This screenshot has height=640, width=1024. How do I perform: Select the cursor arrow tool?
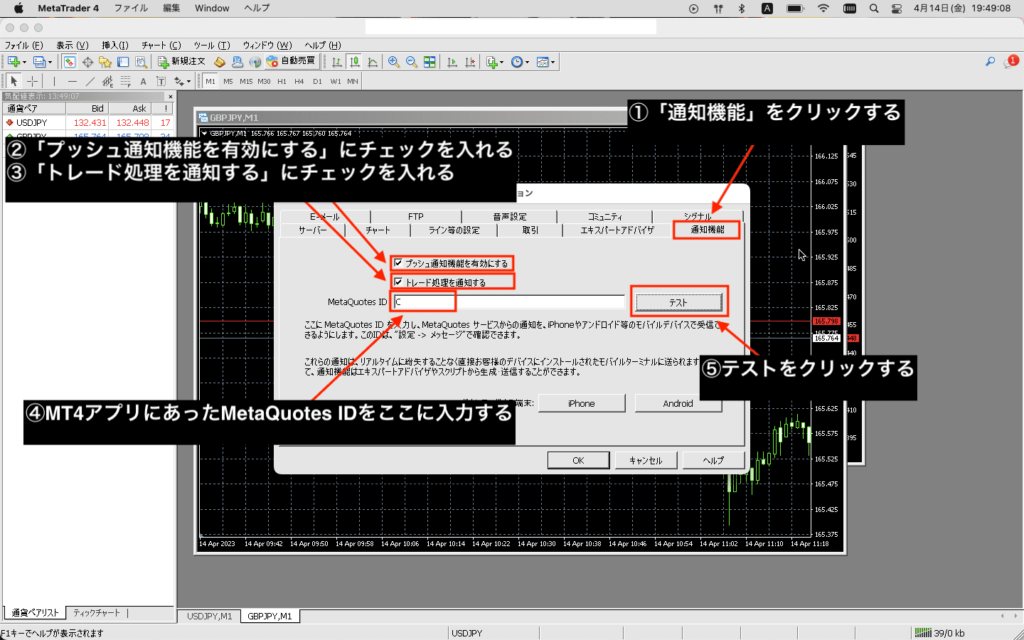[14, 82]
